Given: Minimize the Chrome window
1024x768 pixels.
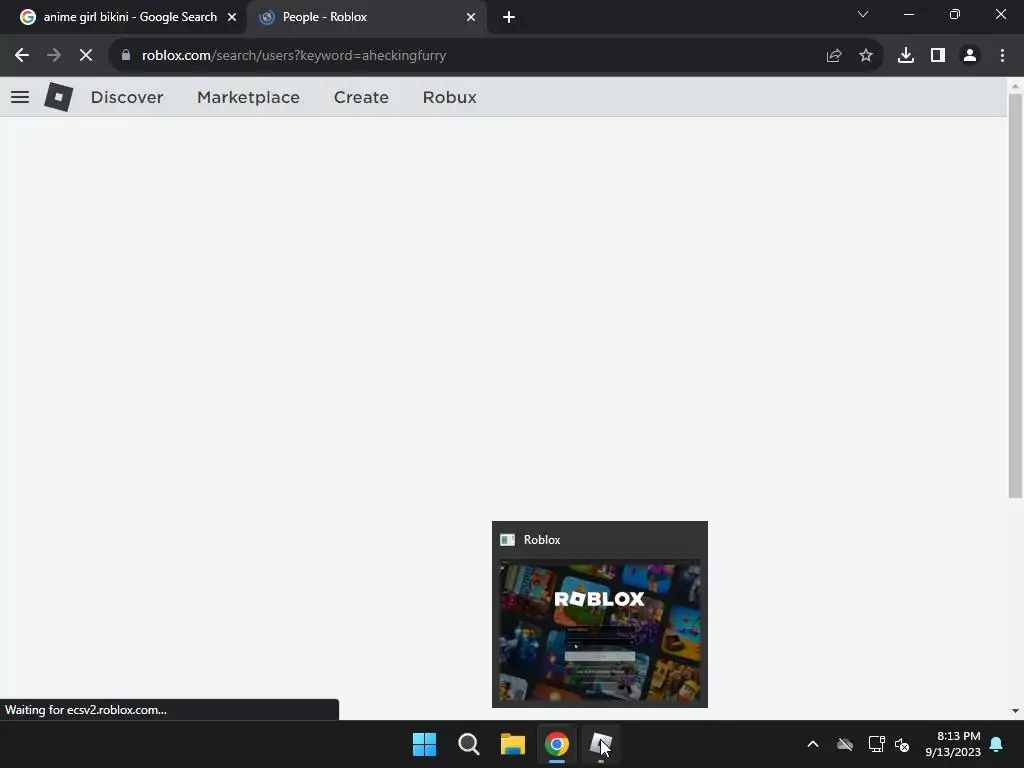Looking at the screenshot, I should [908, 14].
